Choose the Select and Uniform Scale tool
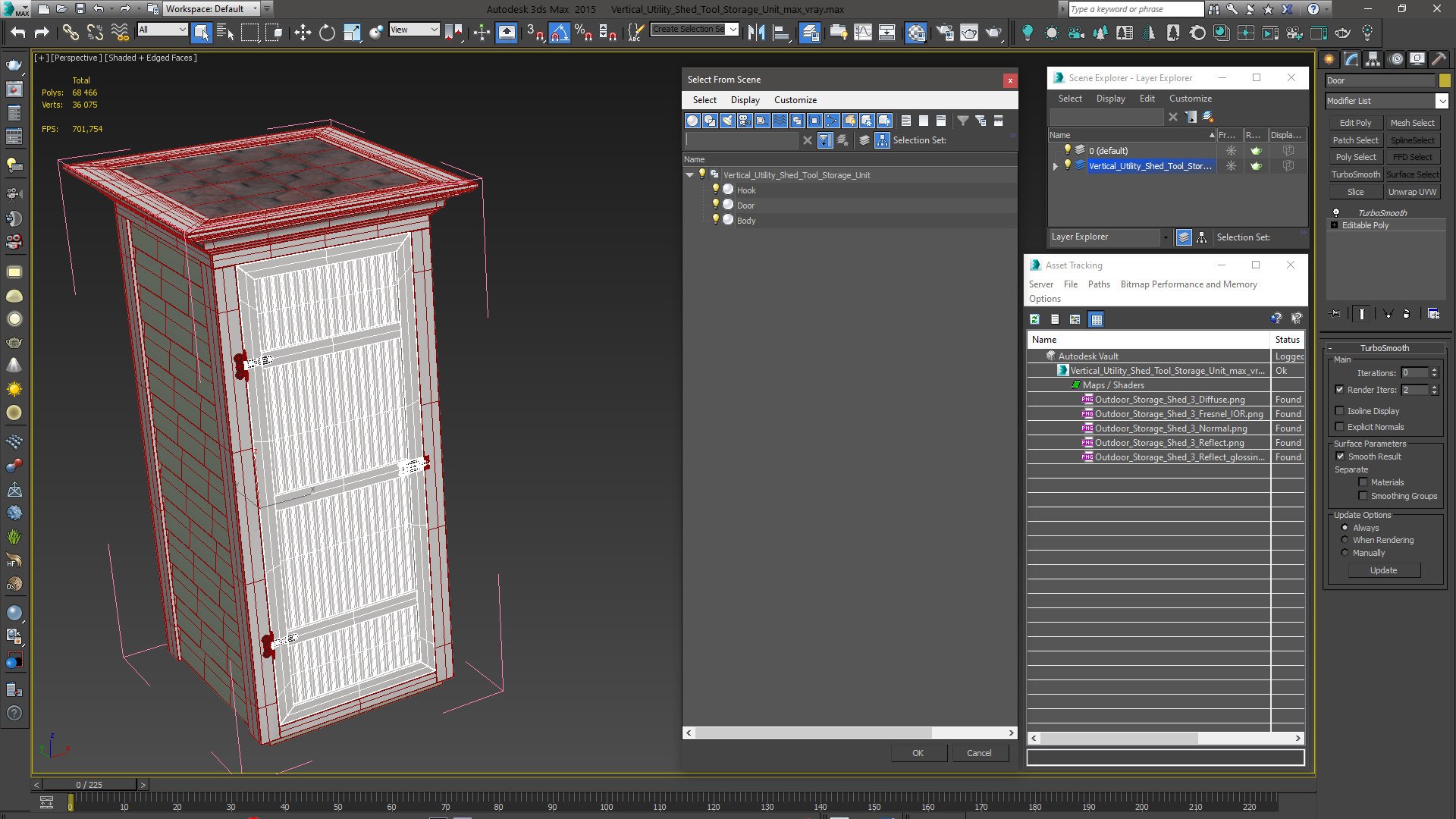Screen dimensions: 1456x819 point(352,32)
